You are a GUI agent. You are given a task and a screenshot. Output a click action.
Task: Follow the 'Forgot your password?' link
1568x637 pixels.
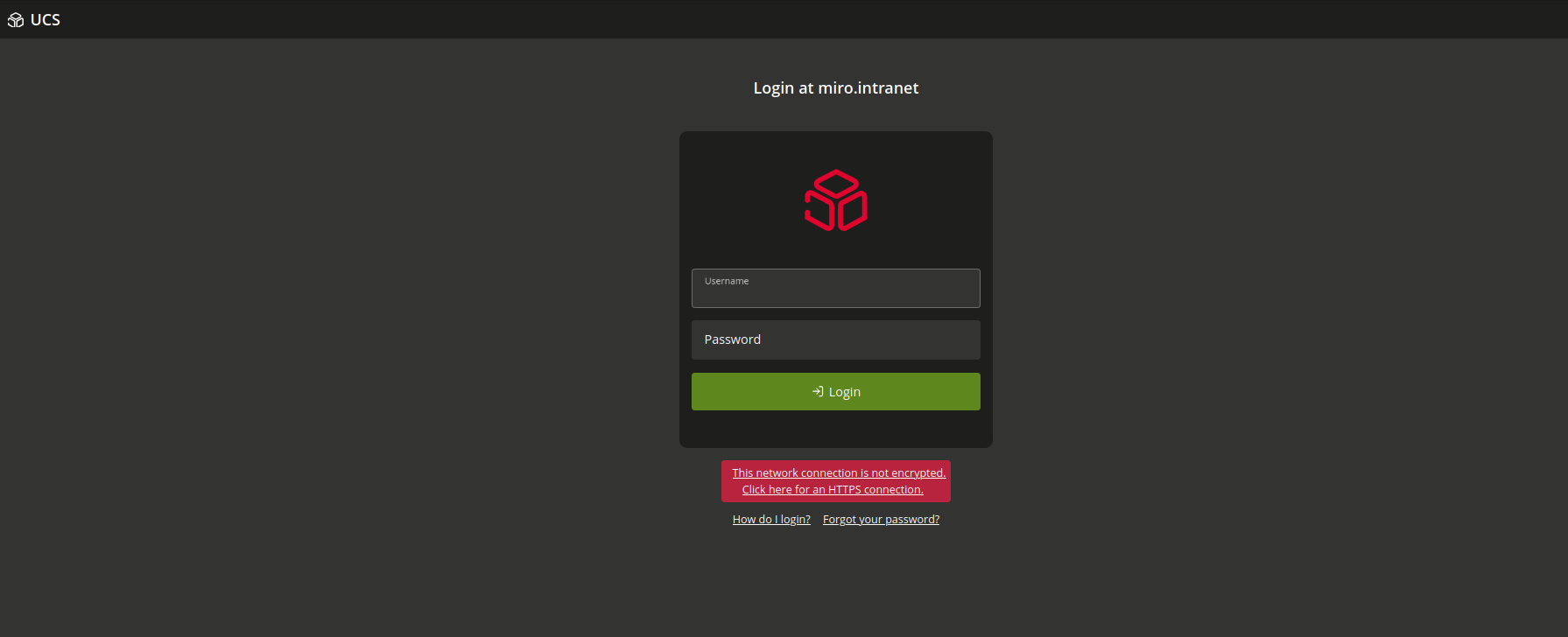[x=881, y=519]
